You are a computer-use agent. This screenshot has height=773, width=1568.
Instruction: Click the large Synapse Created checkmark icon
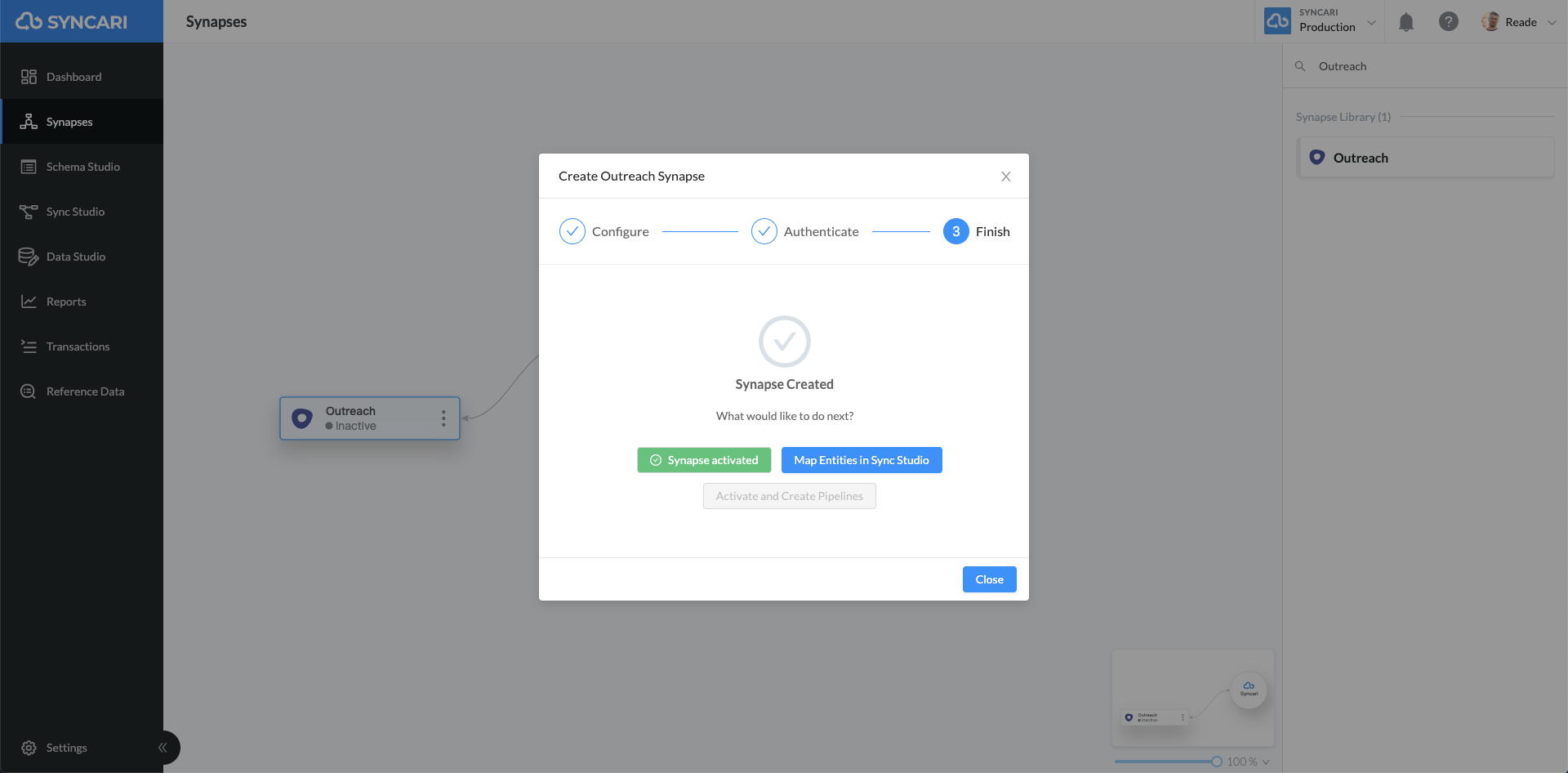tap(785, 342)
